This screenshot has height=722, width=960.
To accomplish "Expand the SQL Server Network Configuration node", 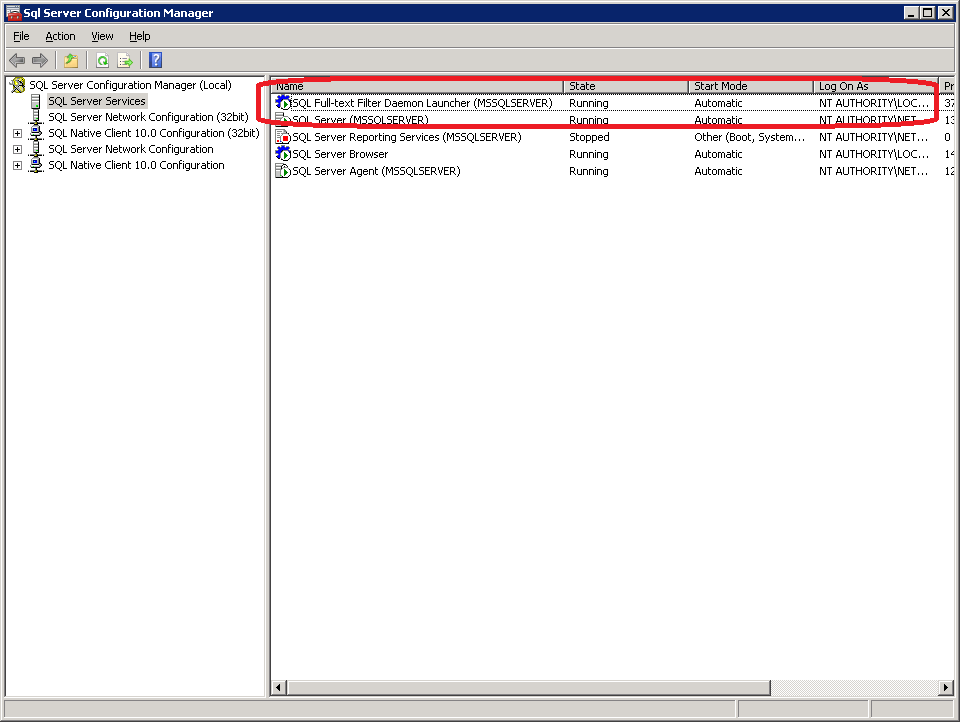I will pyautogui.click(x=17, y=149).
